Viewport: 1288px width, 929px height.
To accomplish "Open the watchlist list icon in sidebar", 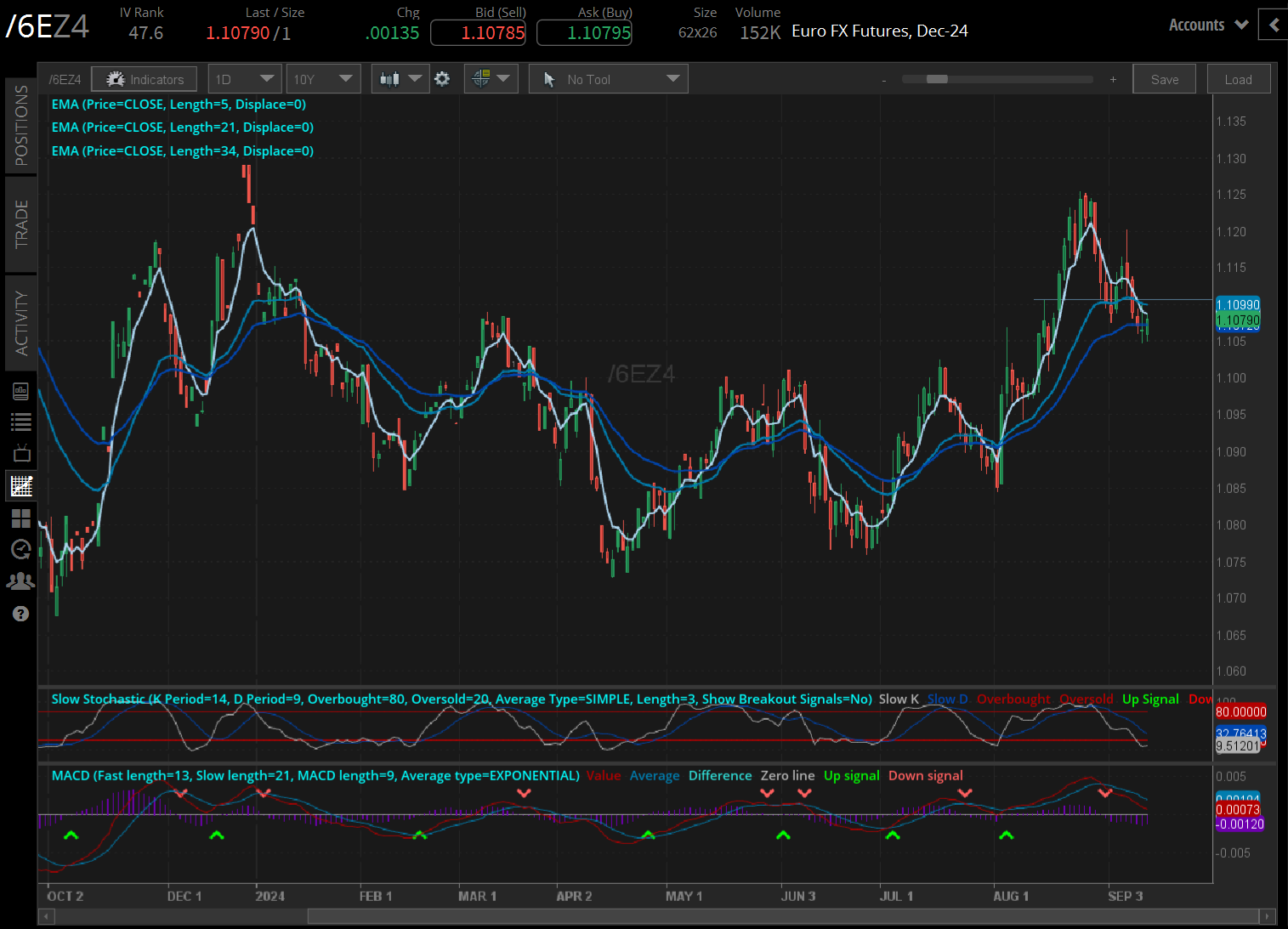I will click(x=21, y=422).
